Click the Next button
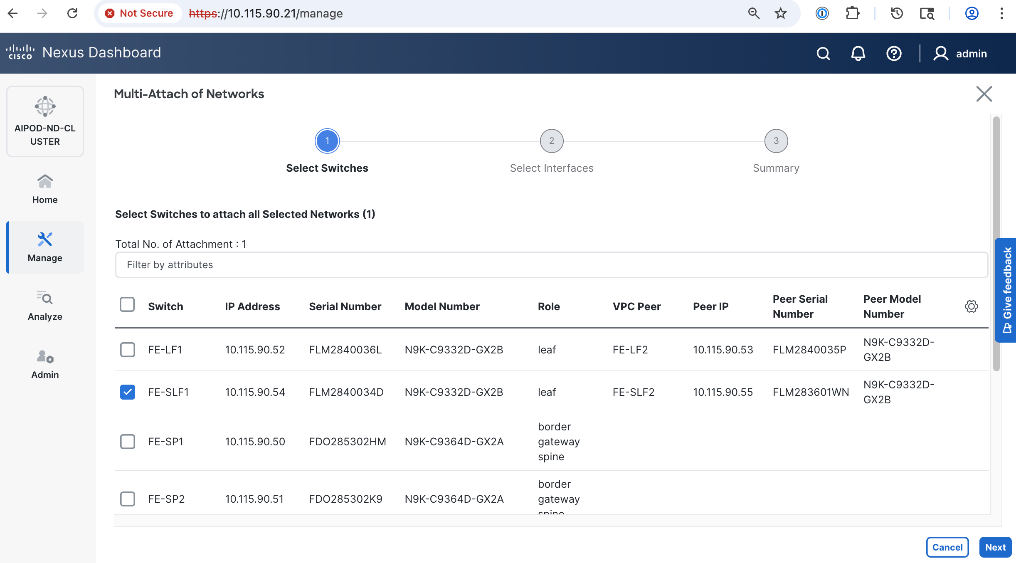This screenshot has height=563, width=1016. (x=995, y=547)
